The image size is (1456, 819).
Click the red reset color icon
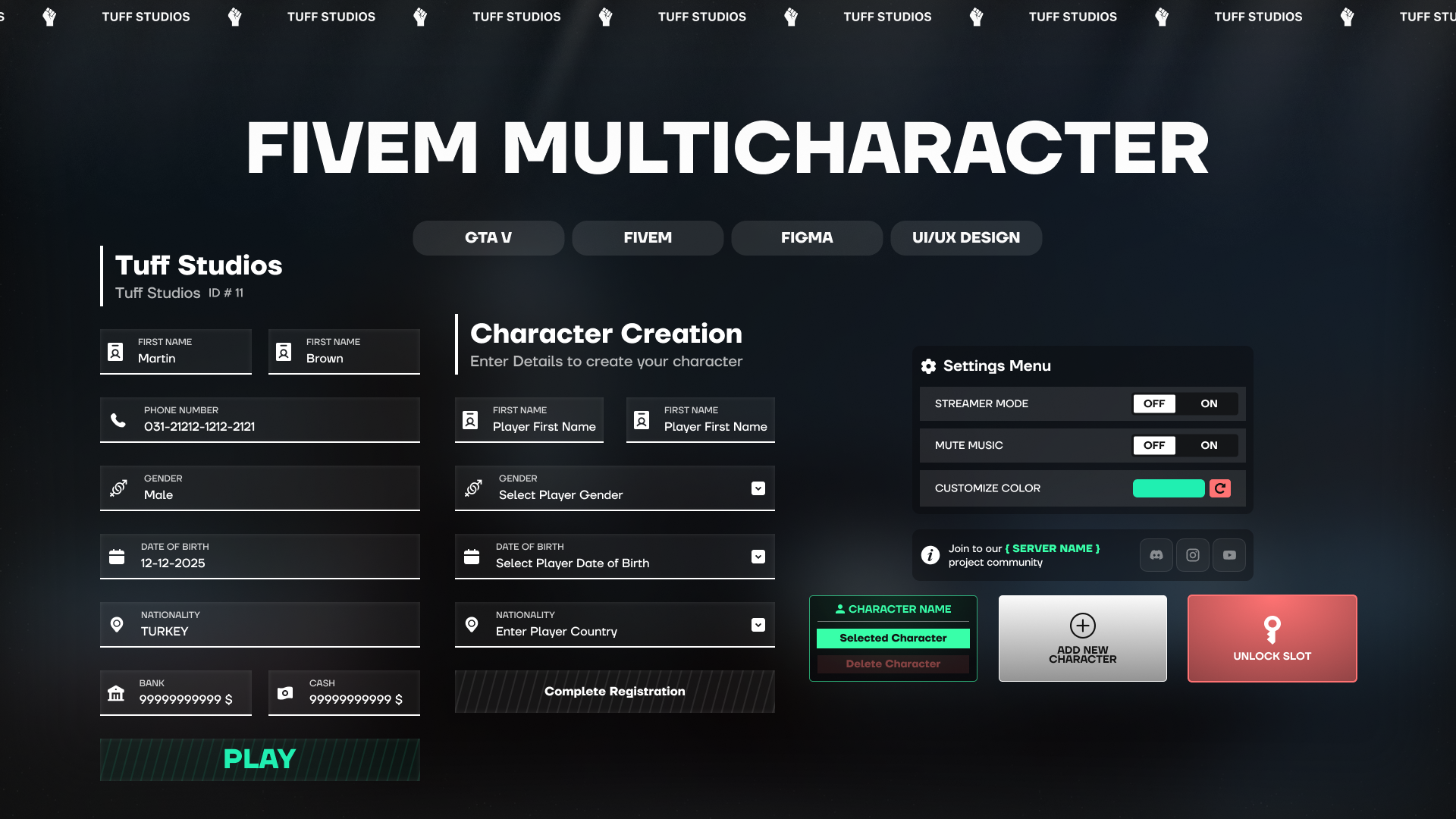pyautogui.click(x=1220, y=488)
